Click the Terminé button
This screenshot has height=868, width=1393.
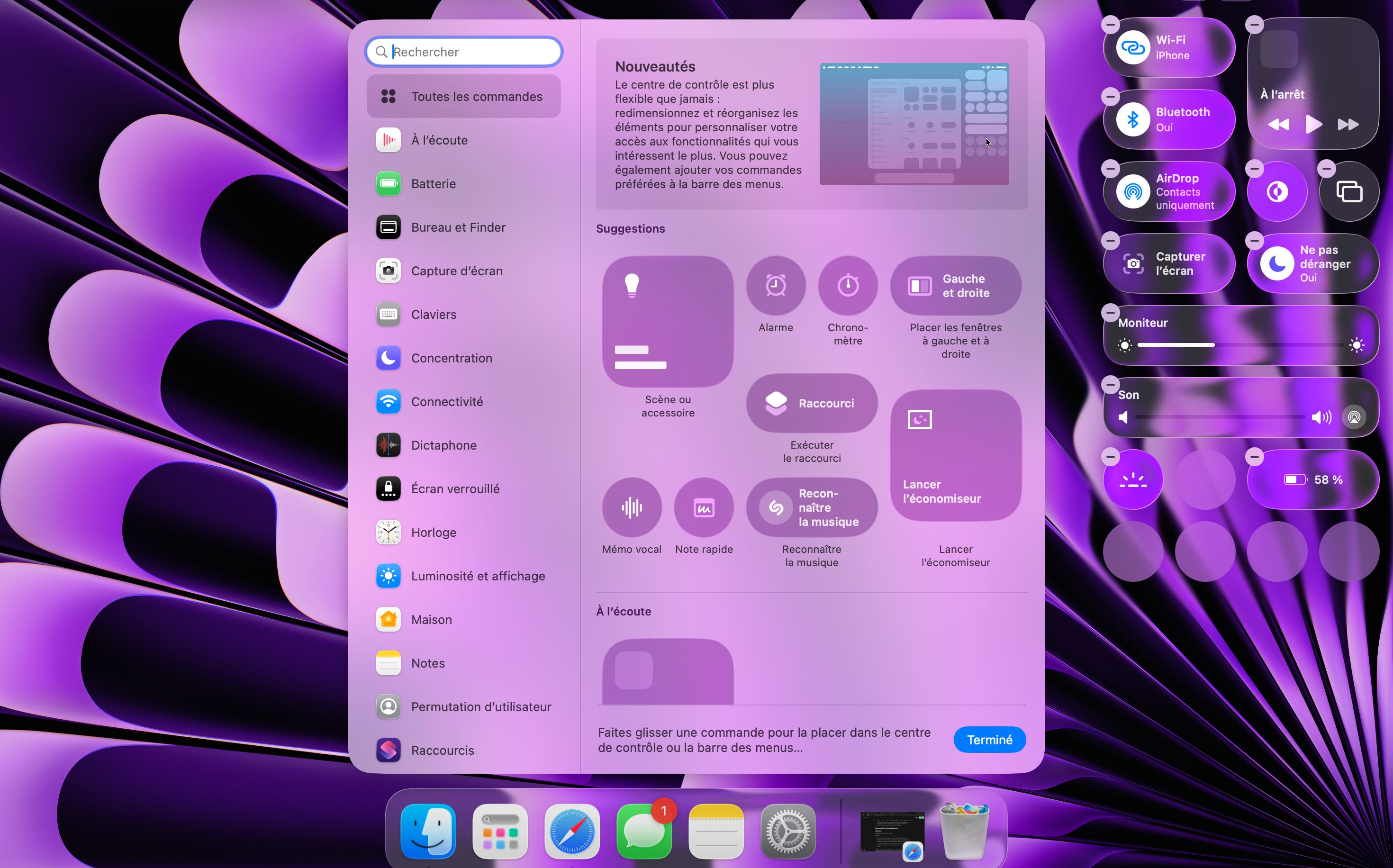point(989,740)
